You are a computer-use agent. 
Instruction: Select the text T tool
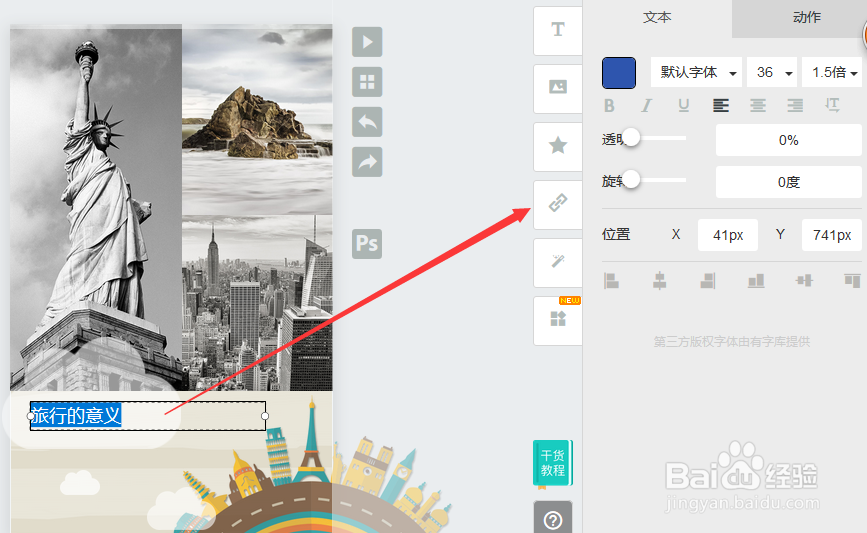click(x=558, y=30)
